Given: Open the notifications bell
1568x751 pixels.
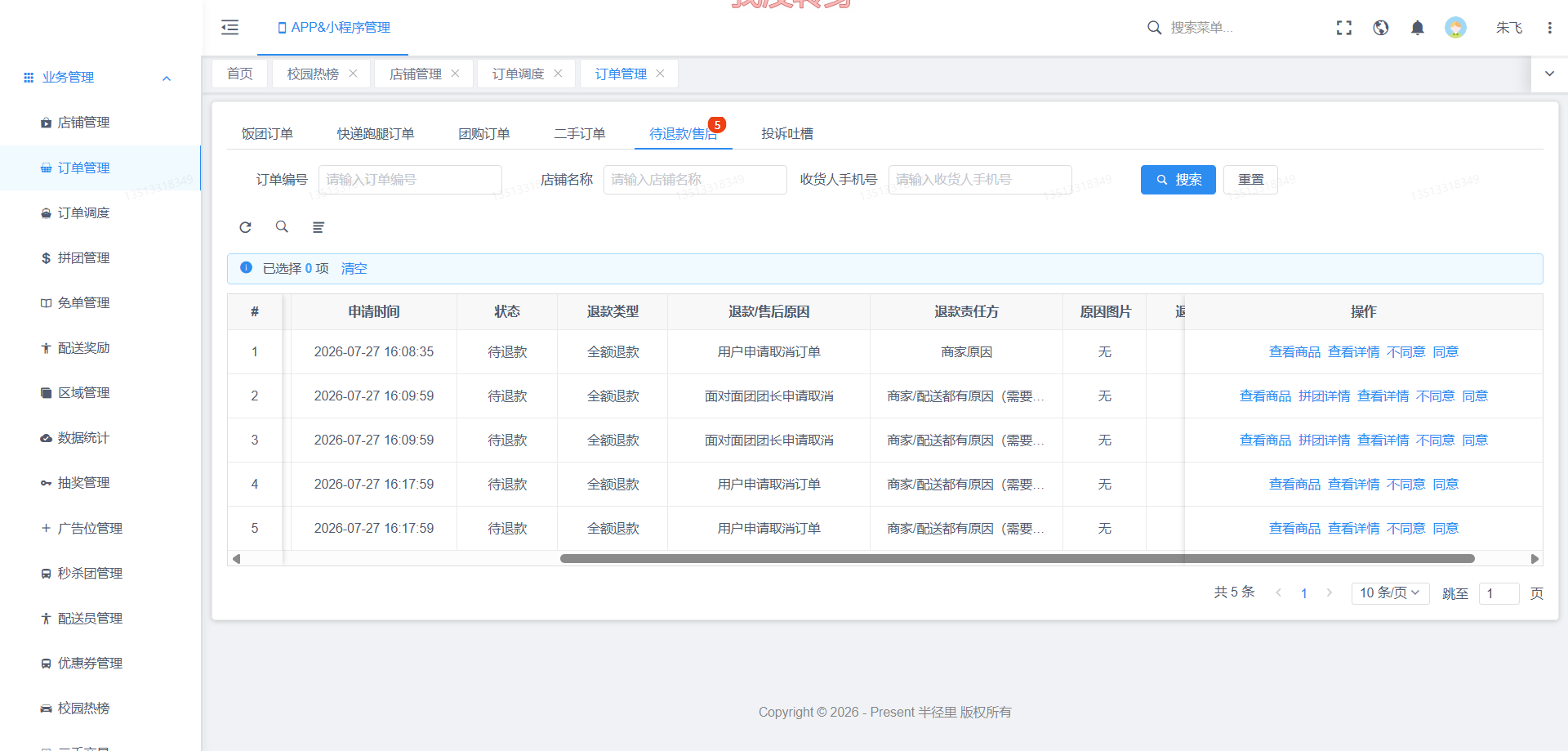Looking at the screenshot, I should 1418,28.
